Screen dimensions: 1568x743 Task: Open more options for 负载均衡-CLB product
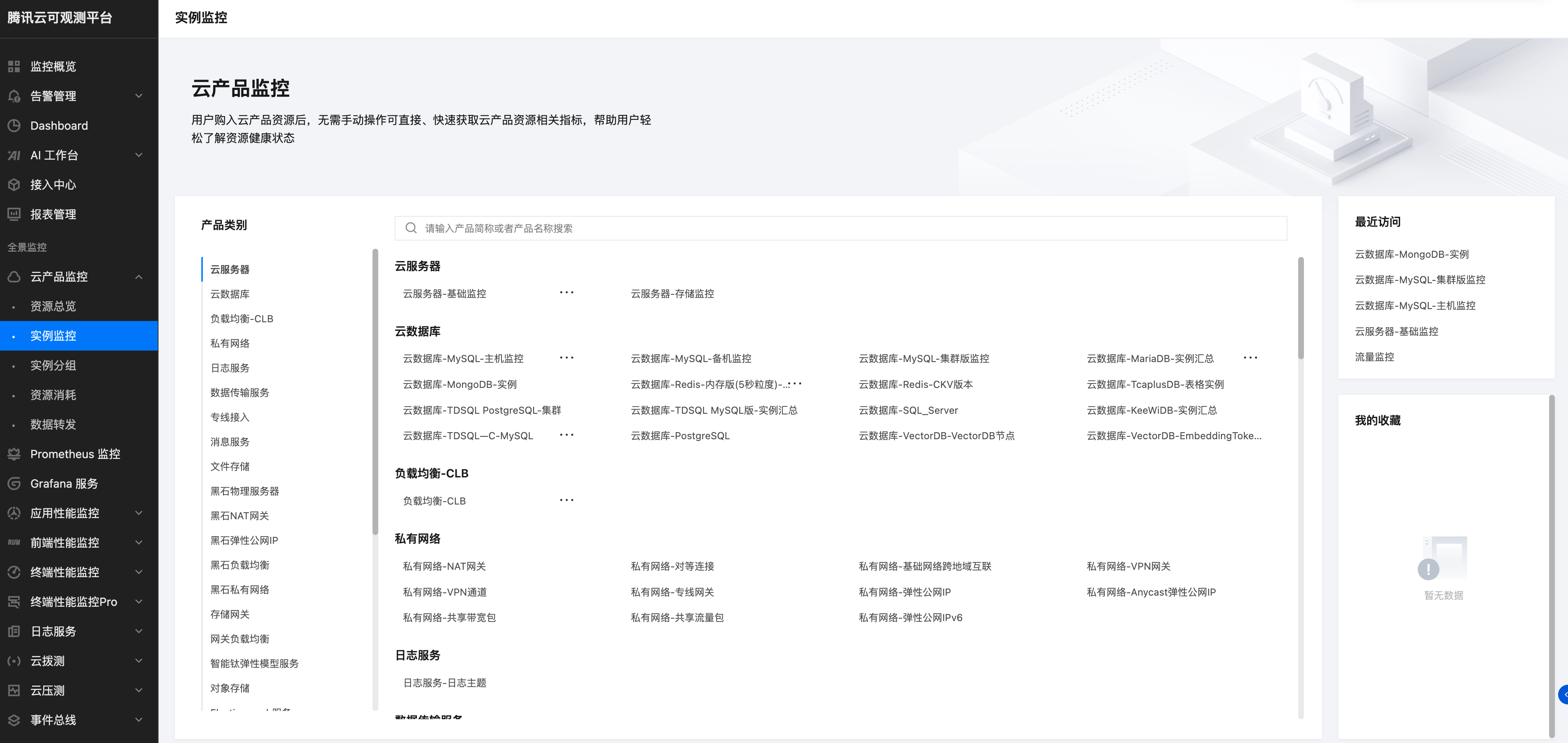click(x=567, y=500)
